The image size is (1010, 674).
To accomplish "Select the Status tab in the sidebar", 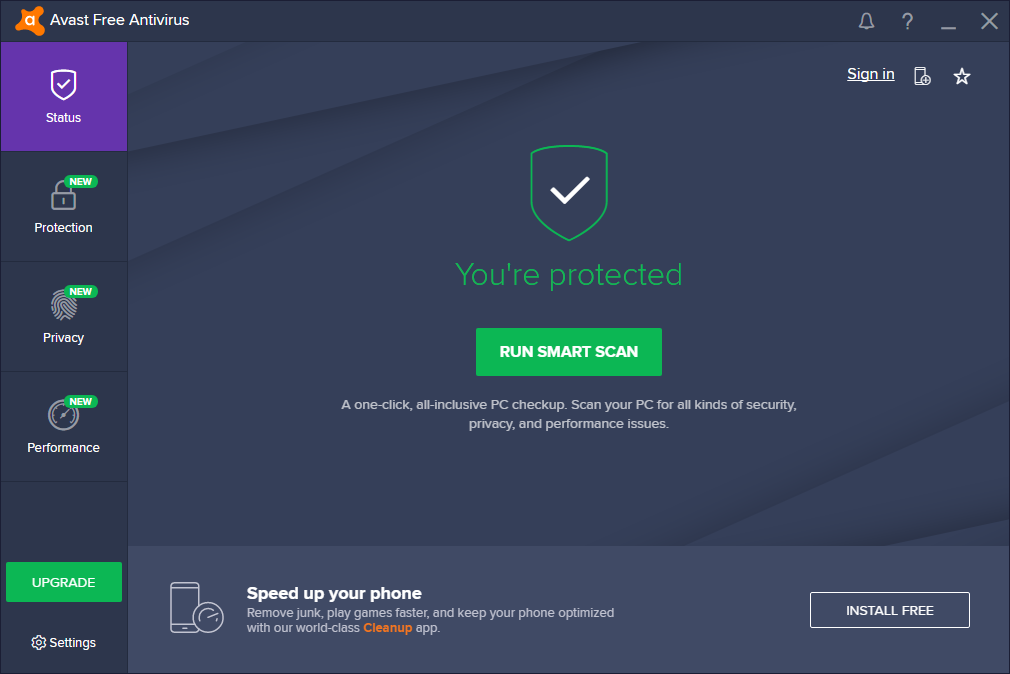I will [x=64, y=97].
